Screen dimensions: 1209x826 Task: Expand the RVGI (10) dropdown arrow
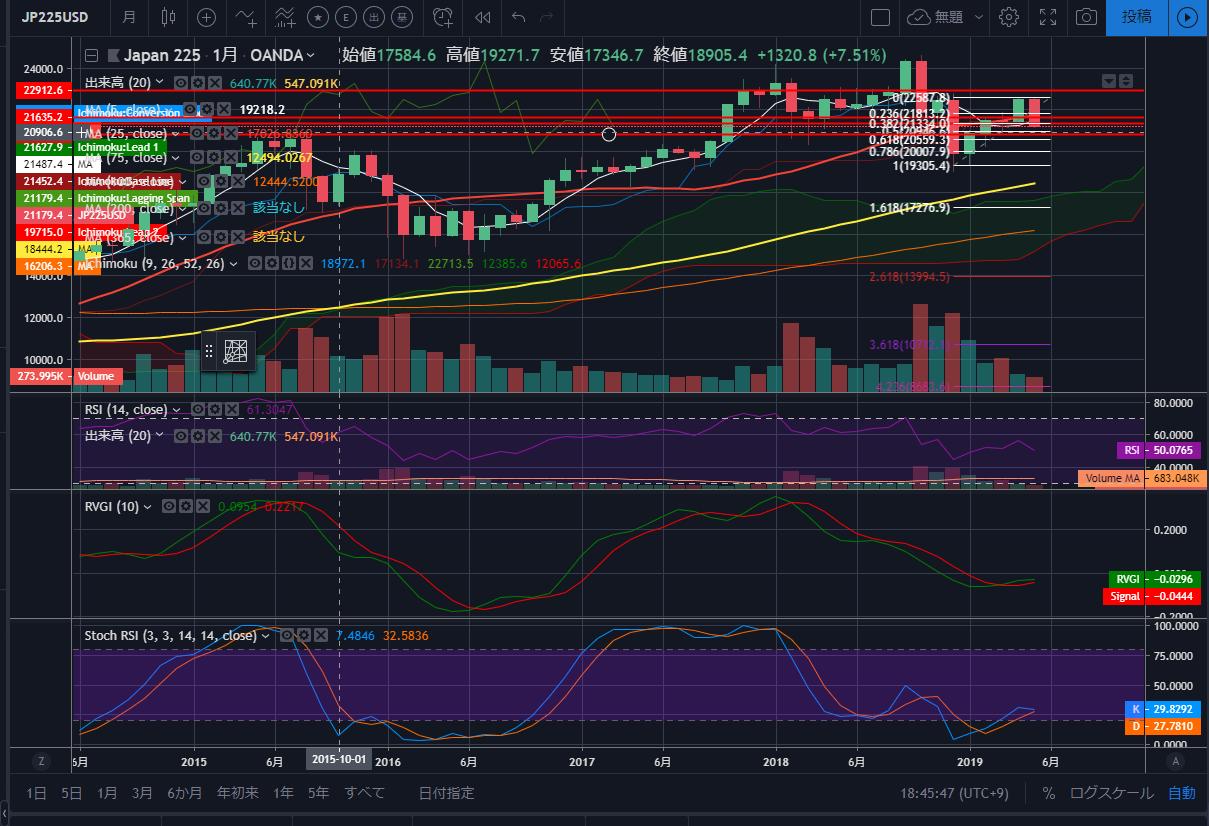[x=147, y=506]
